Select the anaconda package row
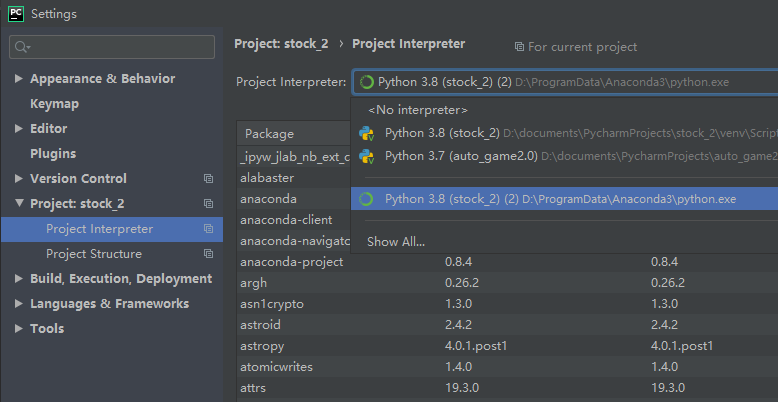Viewport: 778px width, 402px height. tap(294, 199)
